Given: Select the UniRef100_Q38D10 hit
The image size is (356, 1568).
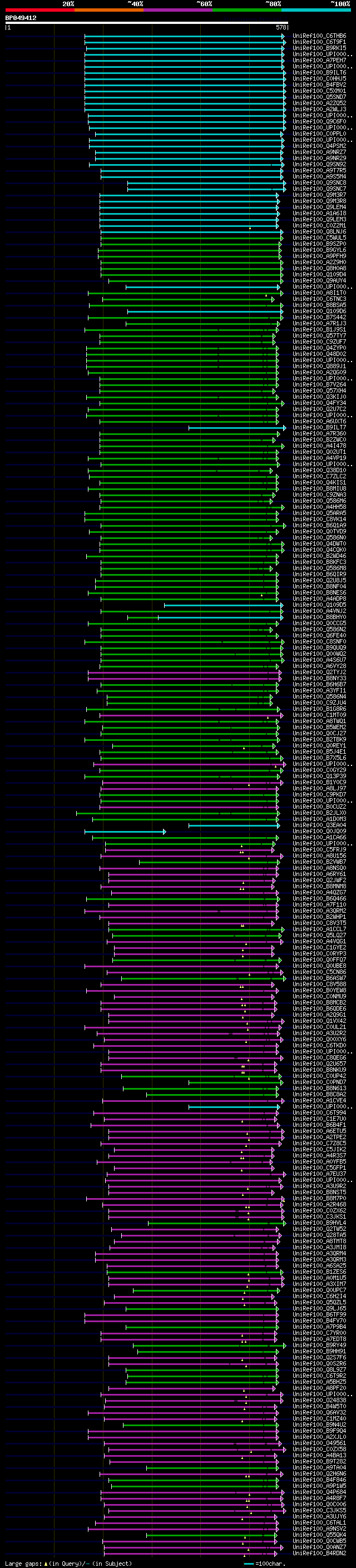Looking at the screenshot, I should click(x=319, y=470).
